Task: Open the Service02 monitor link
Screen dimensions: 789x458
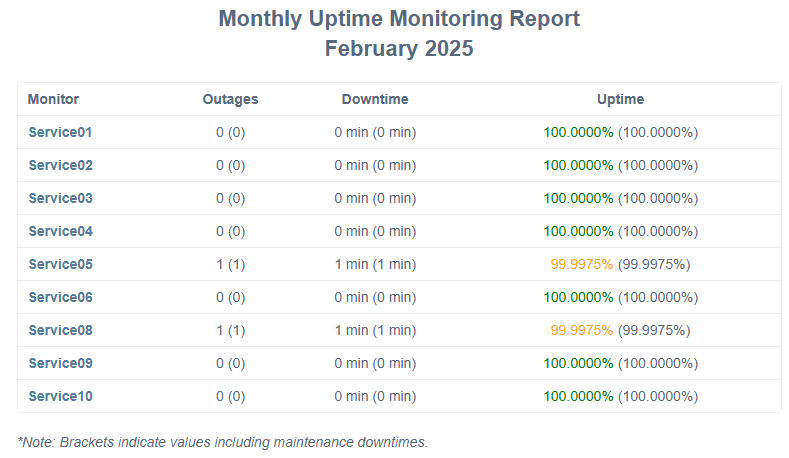Action: pos(60,165)
